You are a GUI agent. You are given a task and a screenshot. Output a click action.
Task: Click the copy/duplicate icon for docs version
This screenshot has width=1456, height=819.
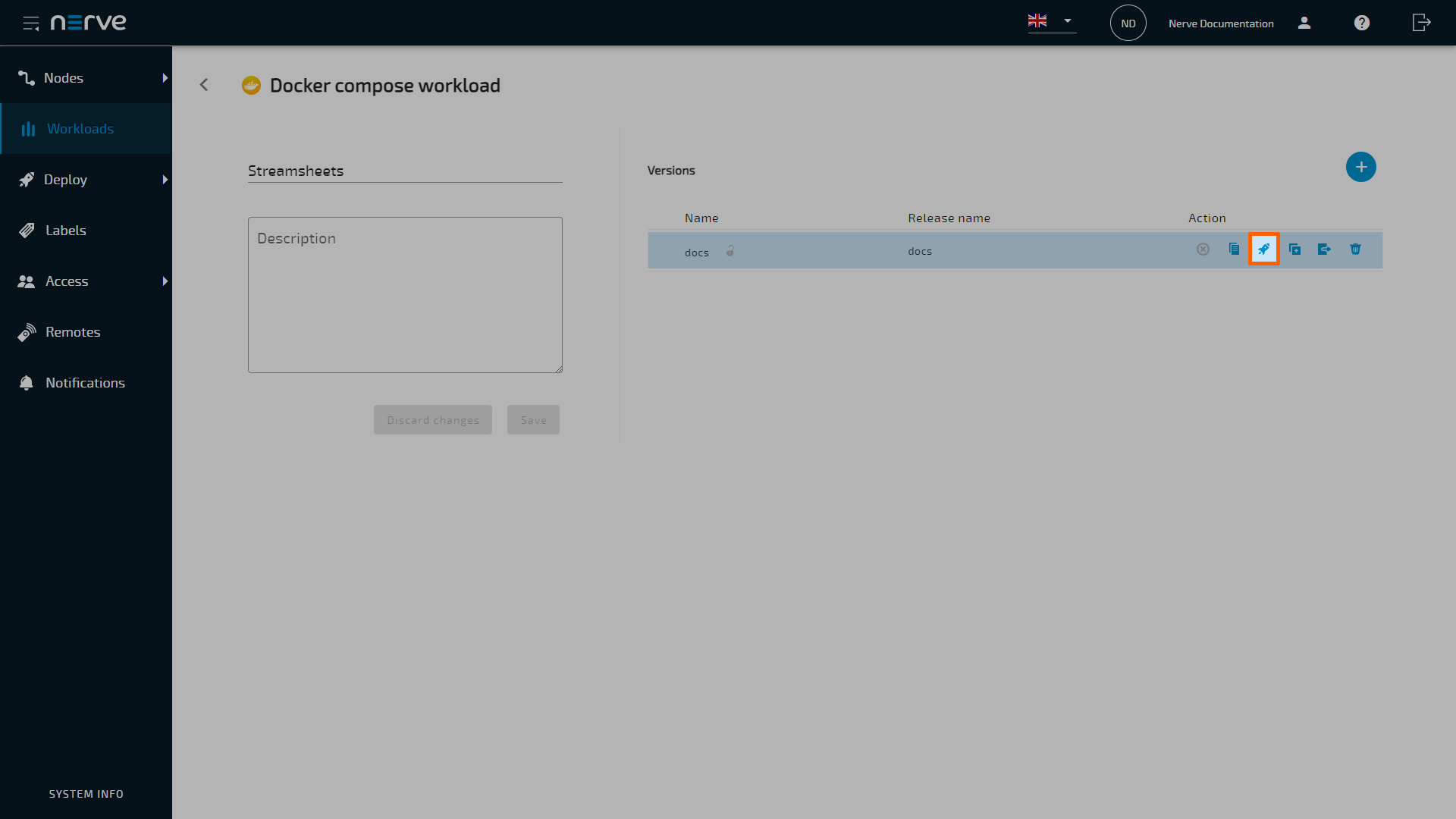pyautogui.click(x=1234, y=249)
